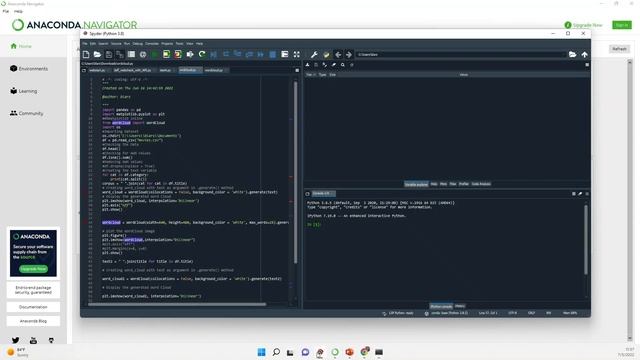
Task: Open File Explorer on taskbar
Action: [290, 352]
